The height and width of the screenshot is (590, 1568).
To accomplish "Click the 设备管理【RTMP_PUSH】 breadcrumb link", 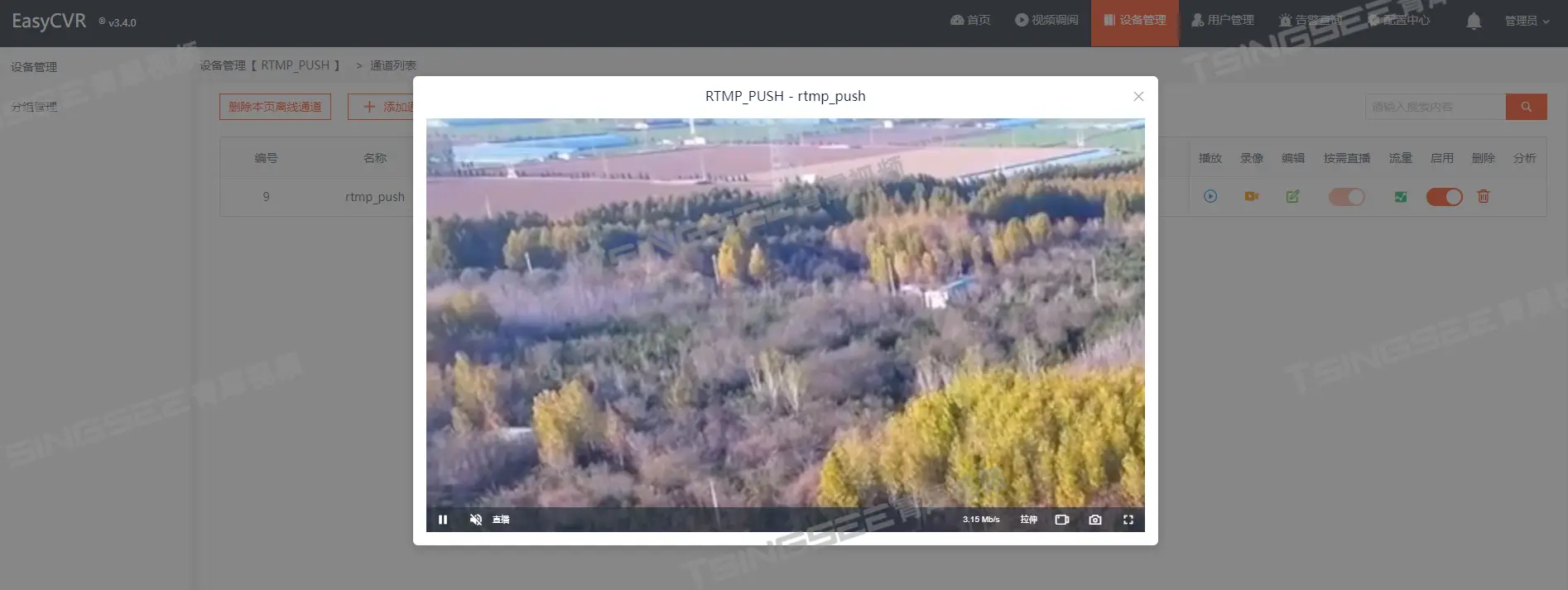I will click(270, 65).
